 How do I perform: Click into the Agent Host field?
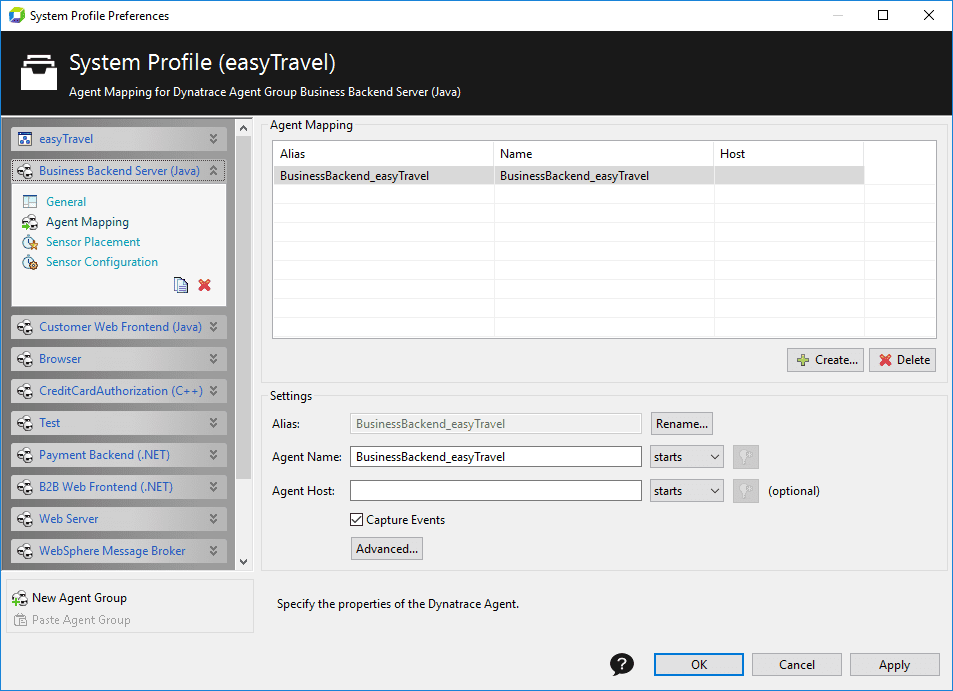(496, 491)
